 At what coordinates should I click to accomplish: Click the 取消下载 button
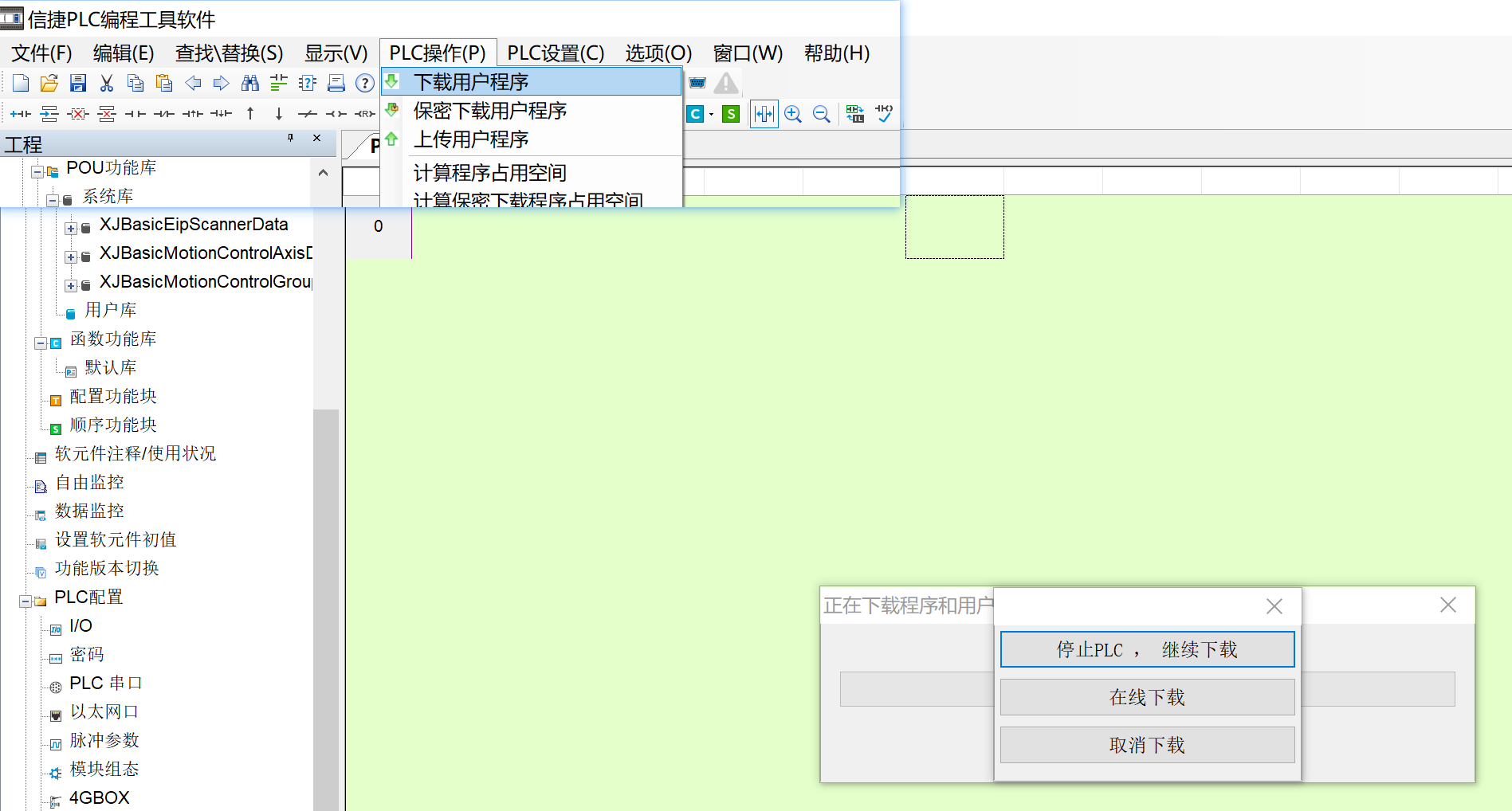click(x=1147, y=745)
